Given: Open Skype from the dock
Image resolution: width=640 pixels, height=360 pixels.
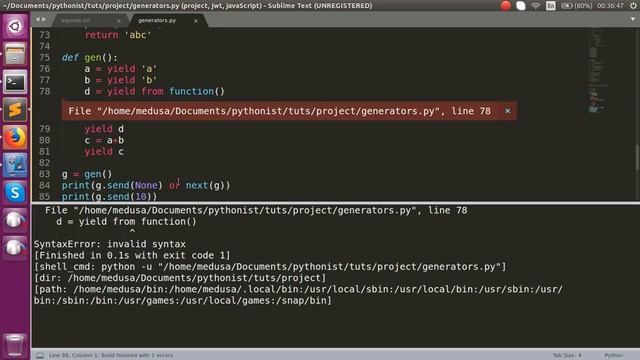Looking at the screenshot, I should (15, 193).
